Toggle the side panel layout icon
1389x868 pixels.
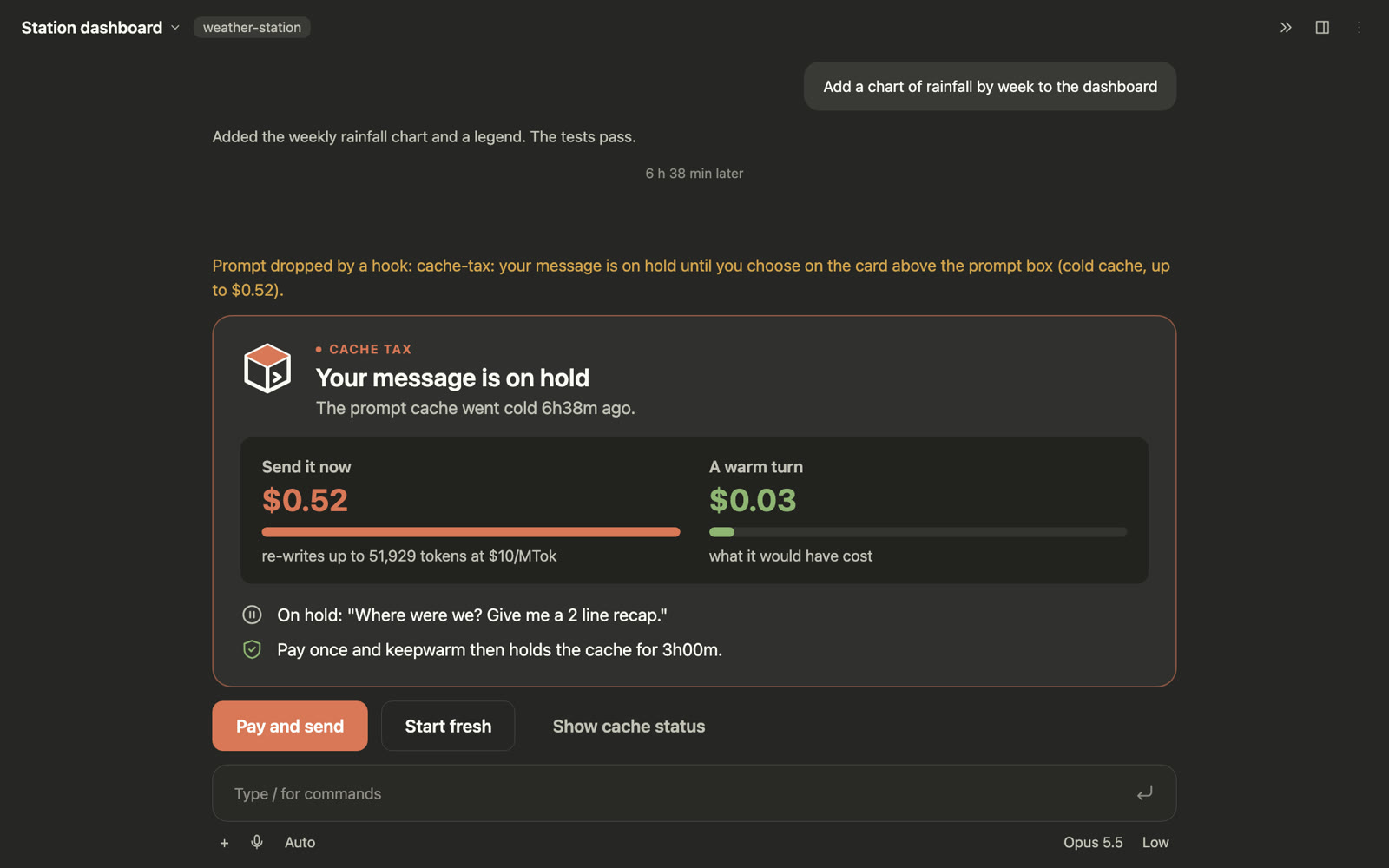(x=1322, y=28)
